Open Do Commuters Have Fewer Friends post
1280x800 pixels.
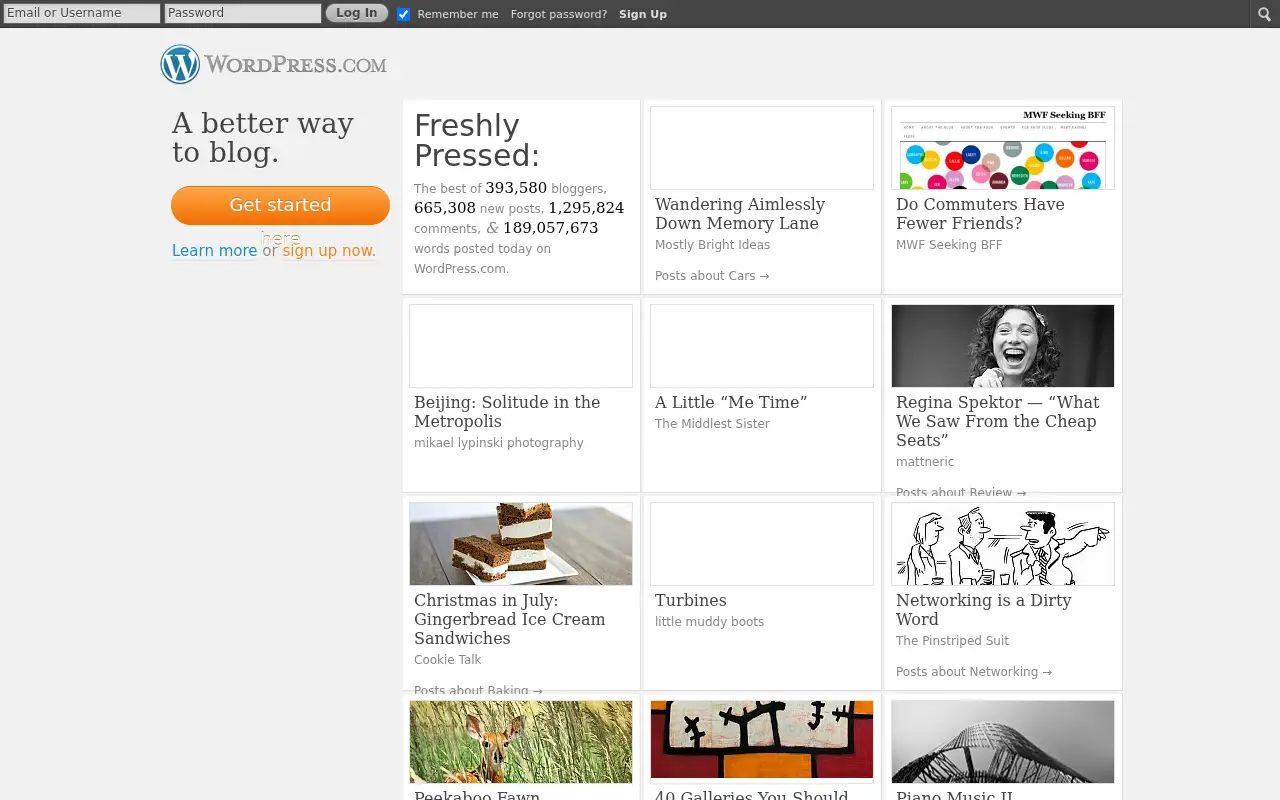[x=980, y=214]
